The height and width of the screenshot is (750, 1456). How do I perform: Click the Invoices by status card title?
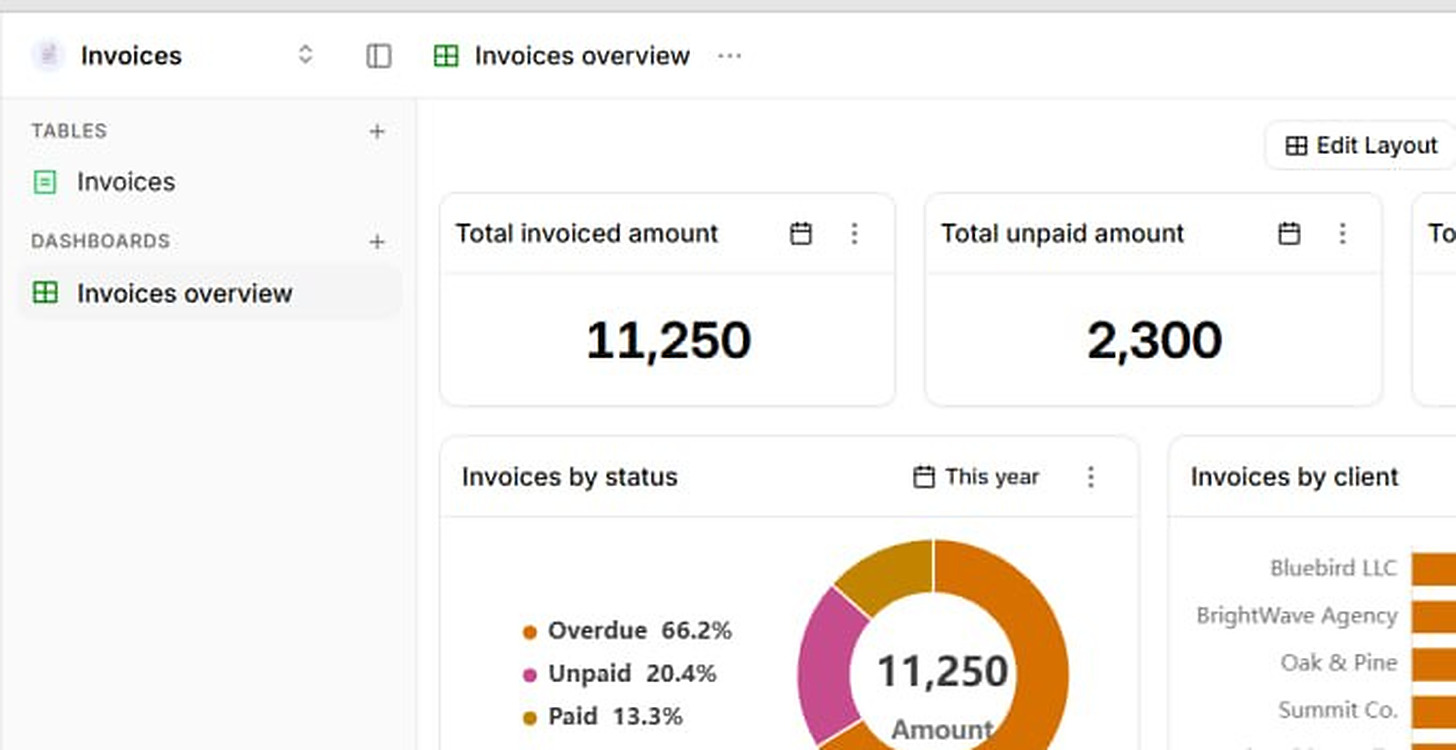click(569, 477)
